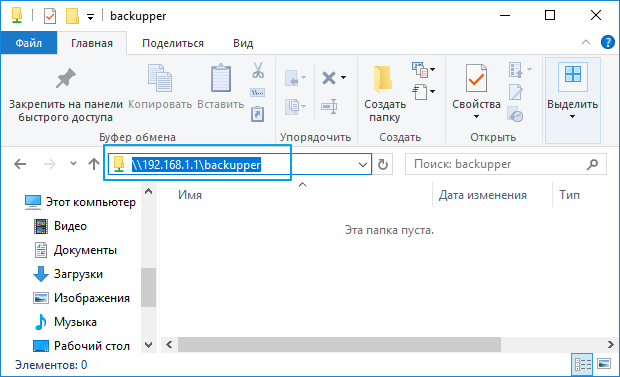Click the Paste (Вставить) clipboard icon
Viewport: 620px width, 377px height.
[x=221, y=78]
